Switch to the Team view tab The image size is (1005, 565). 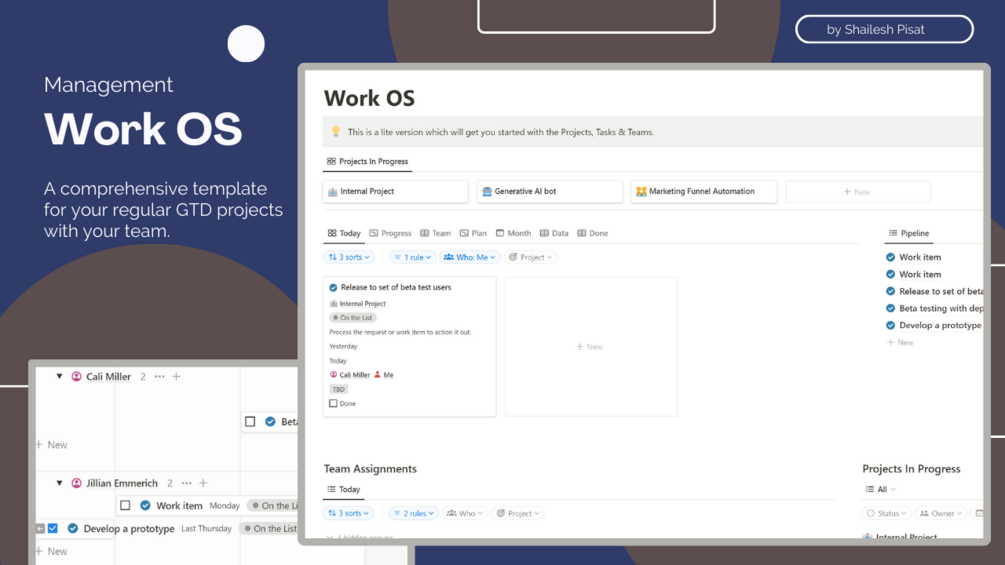[436, 233]
